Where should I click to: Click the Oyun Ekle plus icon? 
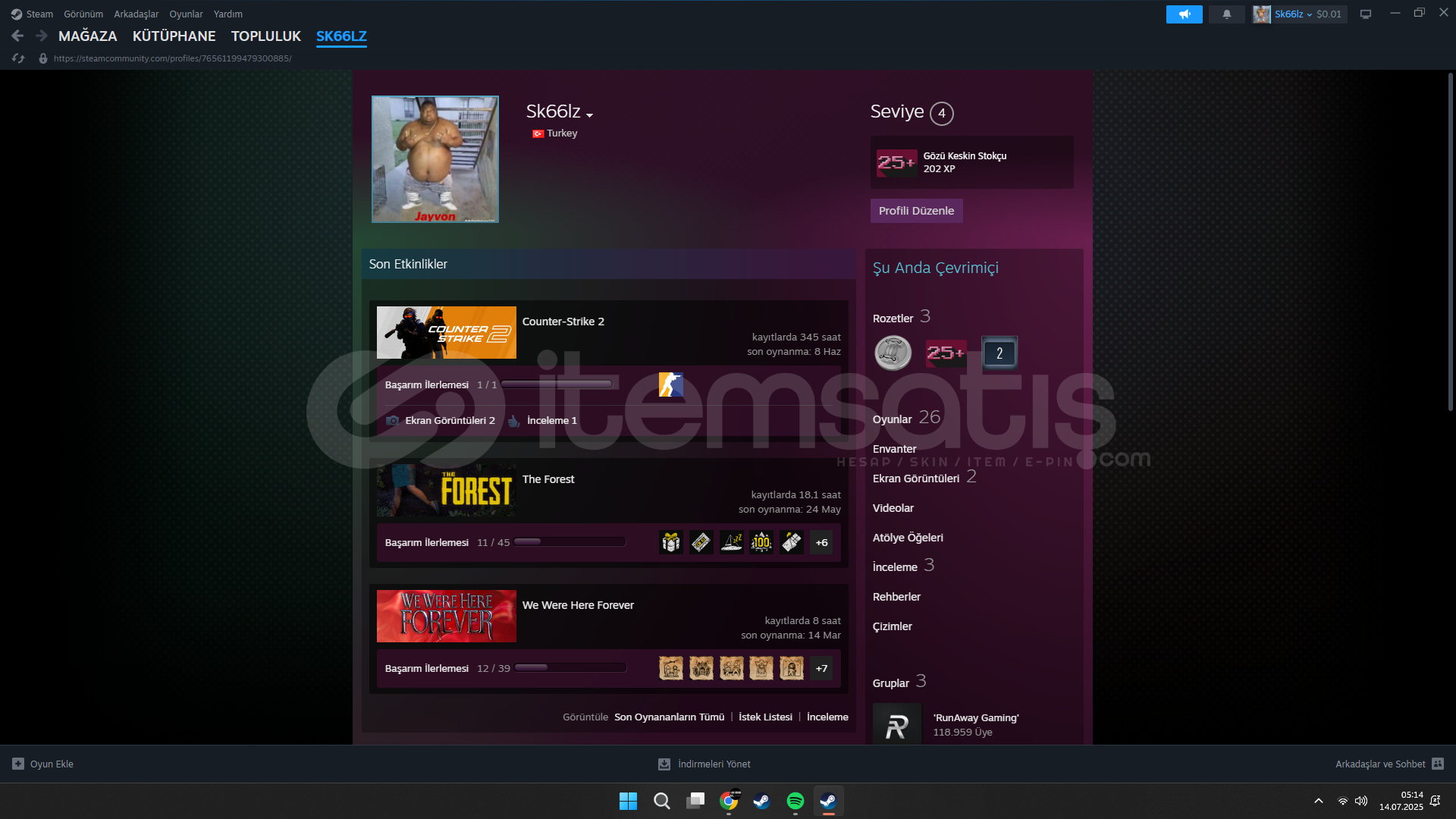point(18,764)
